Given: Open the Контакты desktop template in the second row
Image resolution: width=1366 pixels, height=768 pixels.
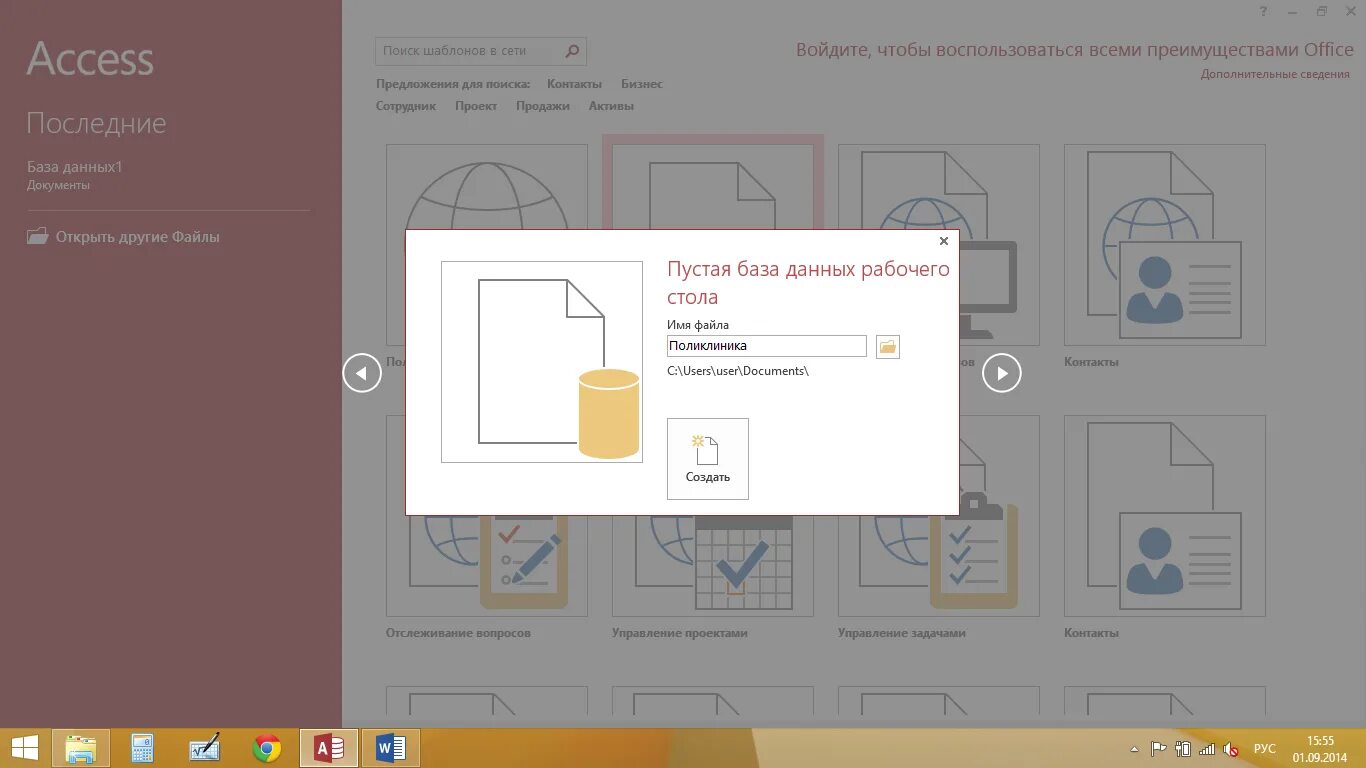Looking at the screenshot, I should 1165,516.
